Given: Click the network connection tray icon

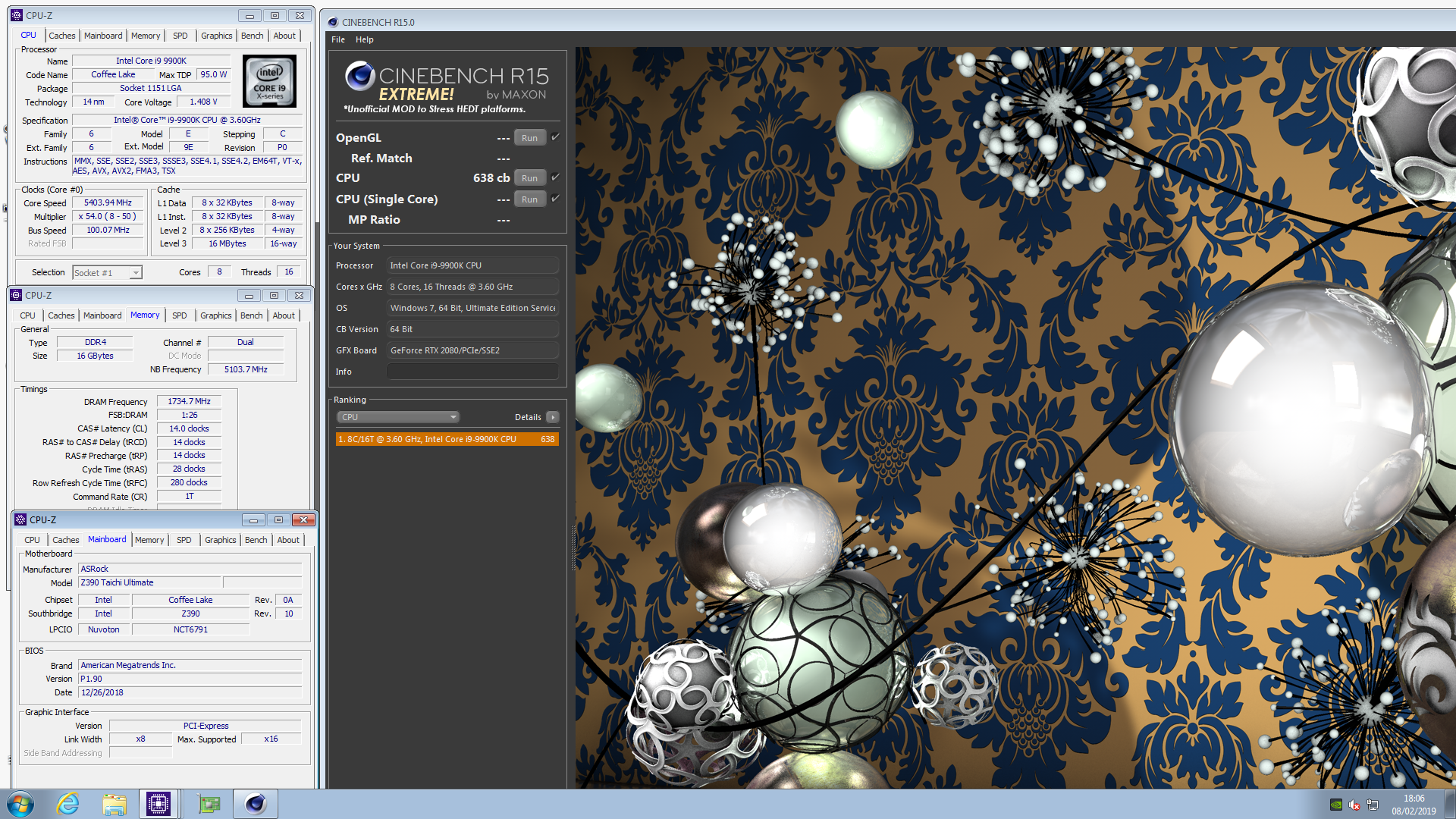Looking at the screenshot, I should 1373,805.
